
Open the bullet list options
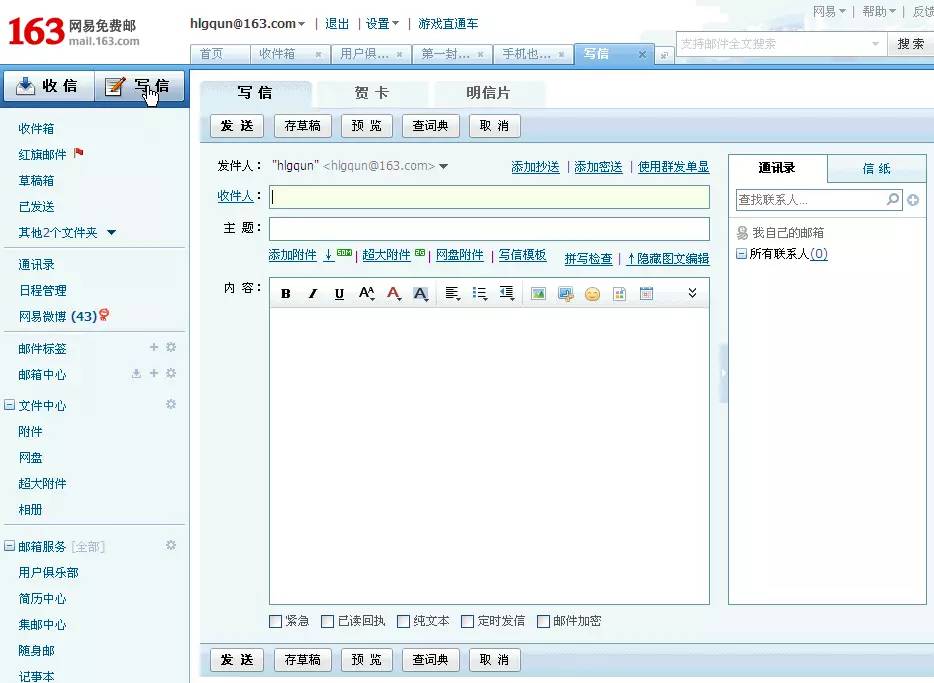pos(480,294)
